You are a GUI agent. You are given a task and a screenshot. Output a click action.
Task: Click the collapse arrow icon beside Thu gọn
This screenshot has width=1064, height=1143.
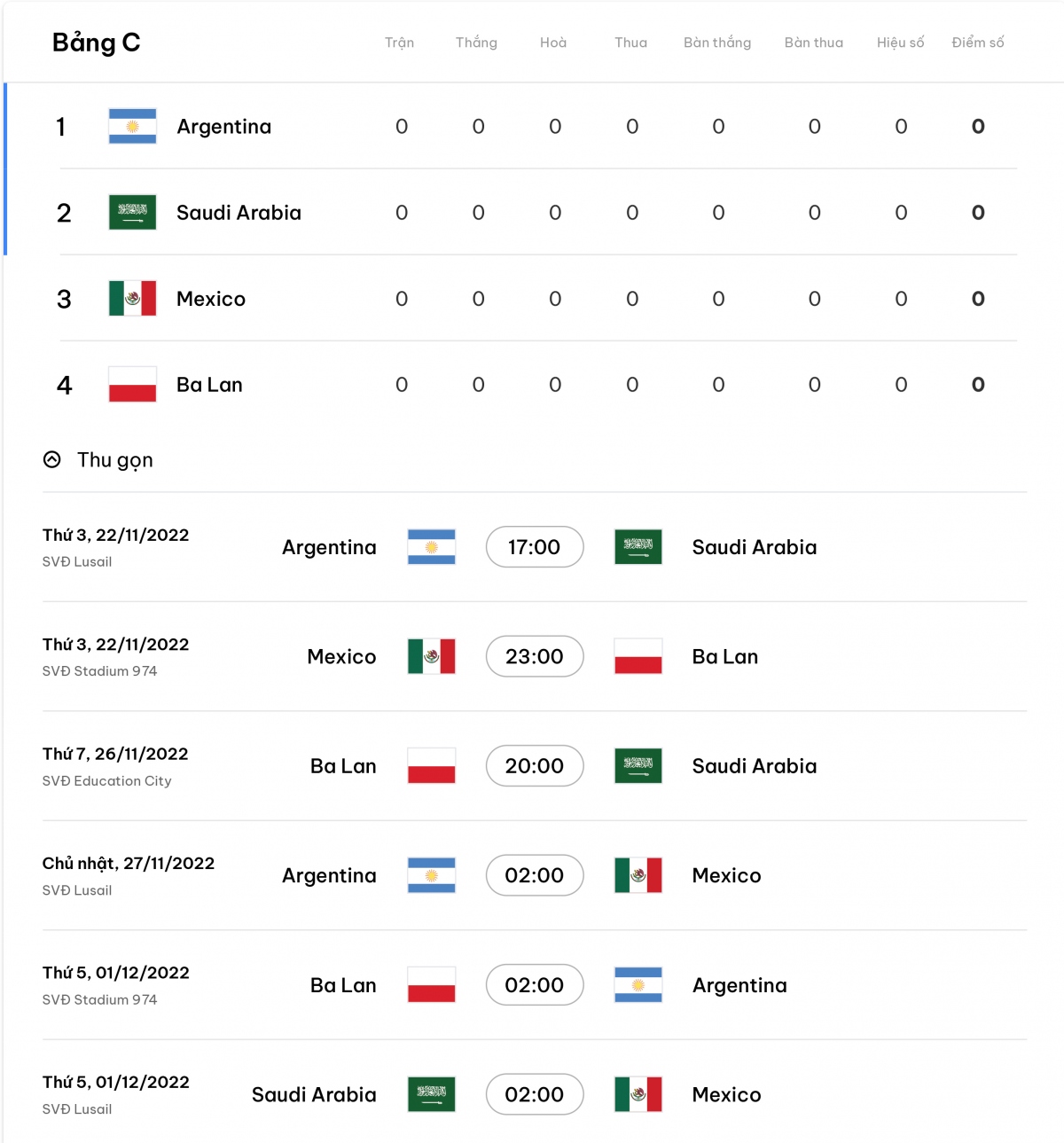click(53, 460)
